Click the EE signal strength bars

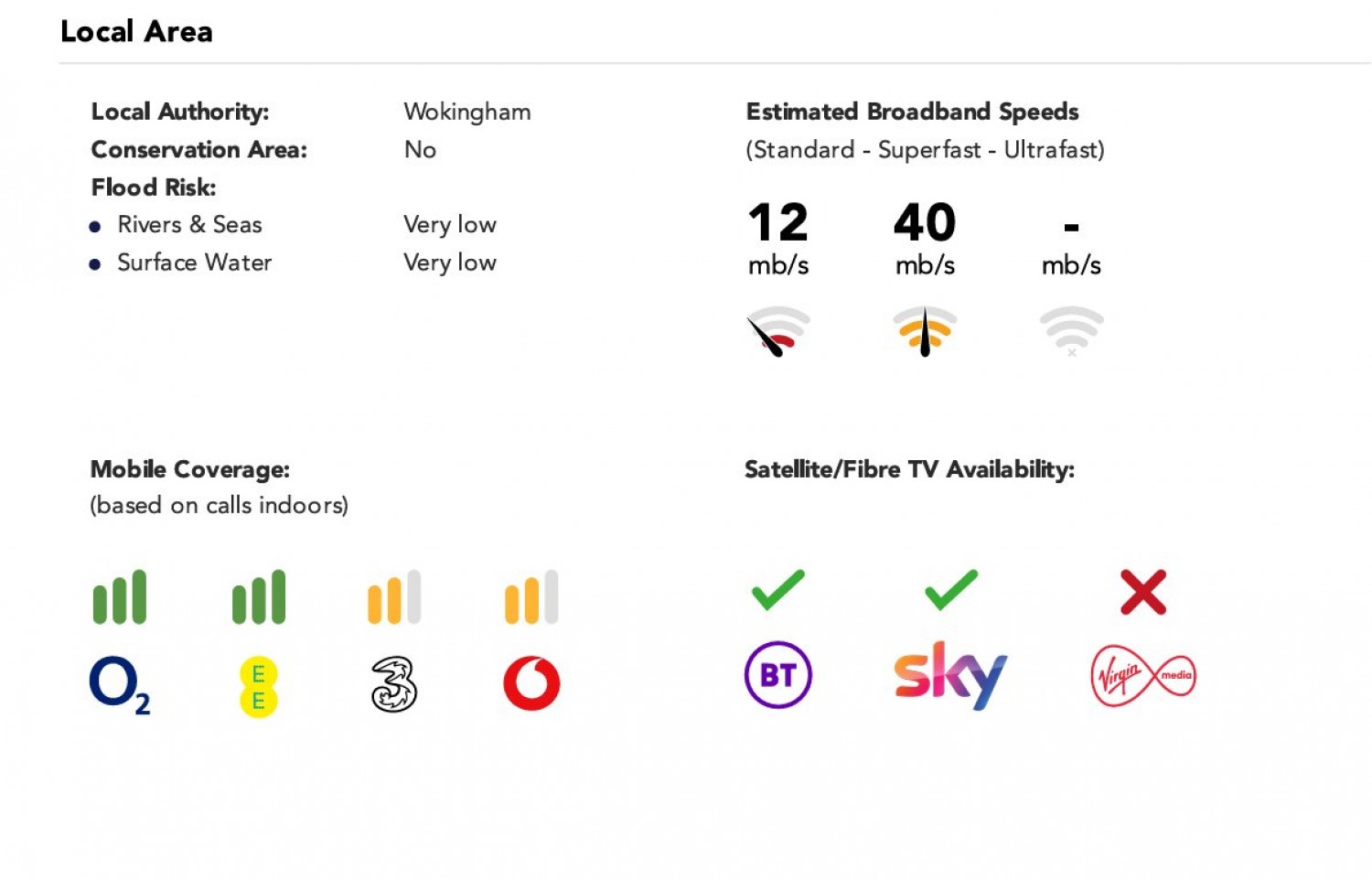(x=259, y=597)
